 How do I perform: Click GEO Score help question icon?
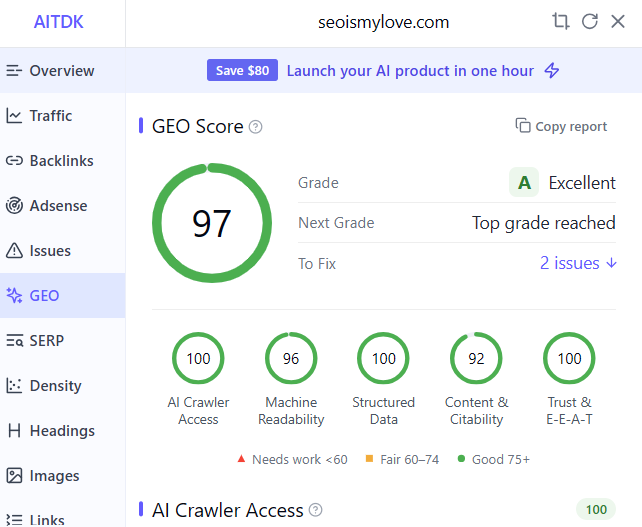click(x=255, y=127)
